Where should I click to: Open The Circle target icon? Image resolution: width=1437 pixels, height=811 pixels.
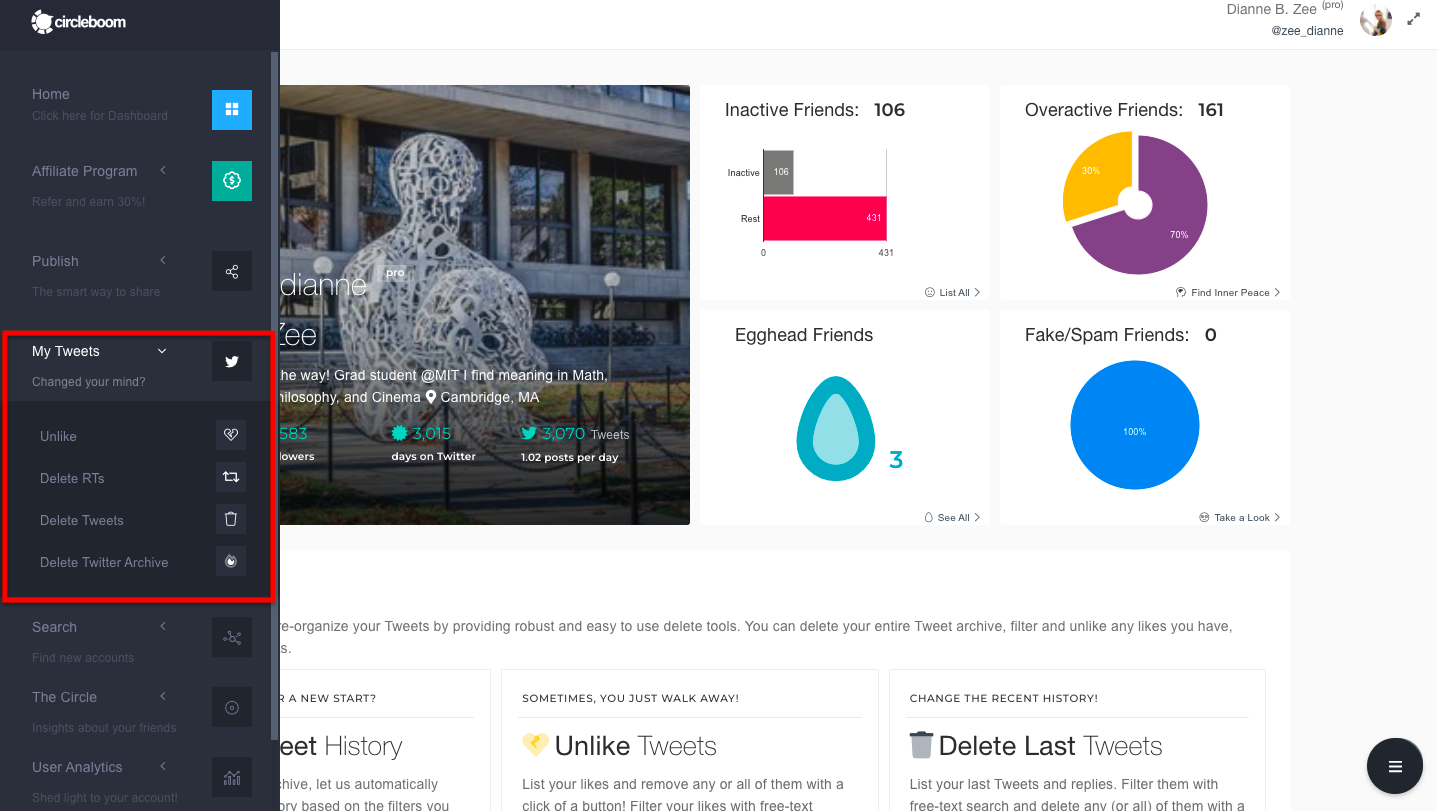(x=231, y=707)
